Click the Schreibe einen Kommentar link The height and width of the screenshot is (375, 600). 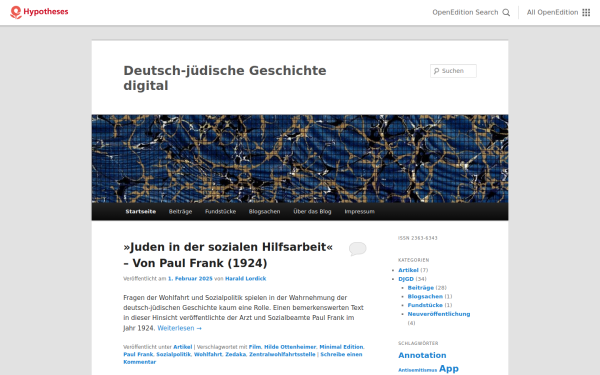243,358
